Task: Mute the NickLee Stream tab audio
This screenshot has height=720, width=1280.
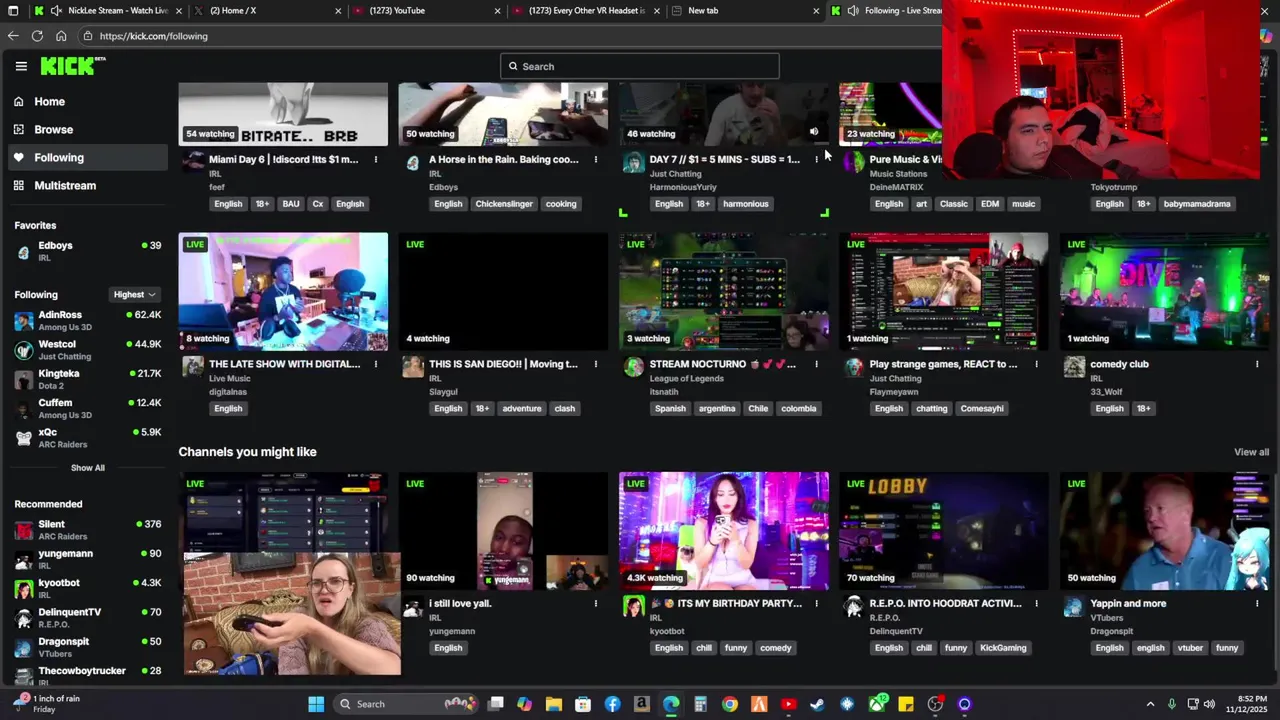Action: pyautogui.click(x=57, y=10)
